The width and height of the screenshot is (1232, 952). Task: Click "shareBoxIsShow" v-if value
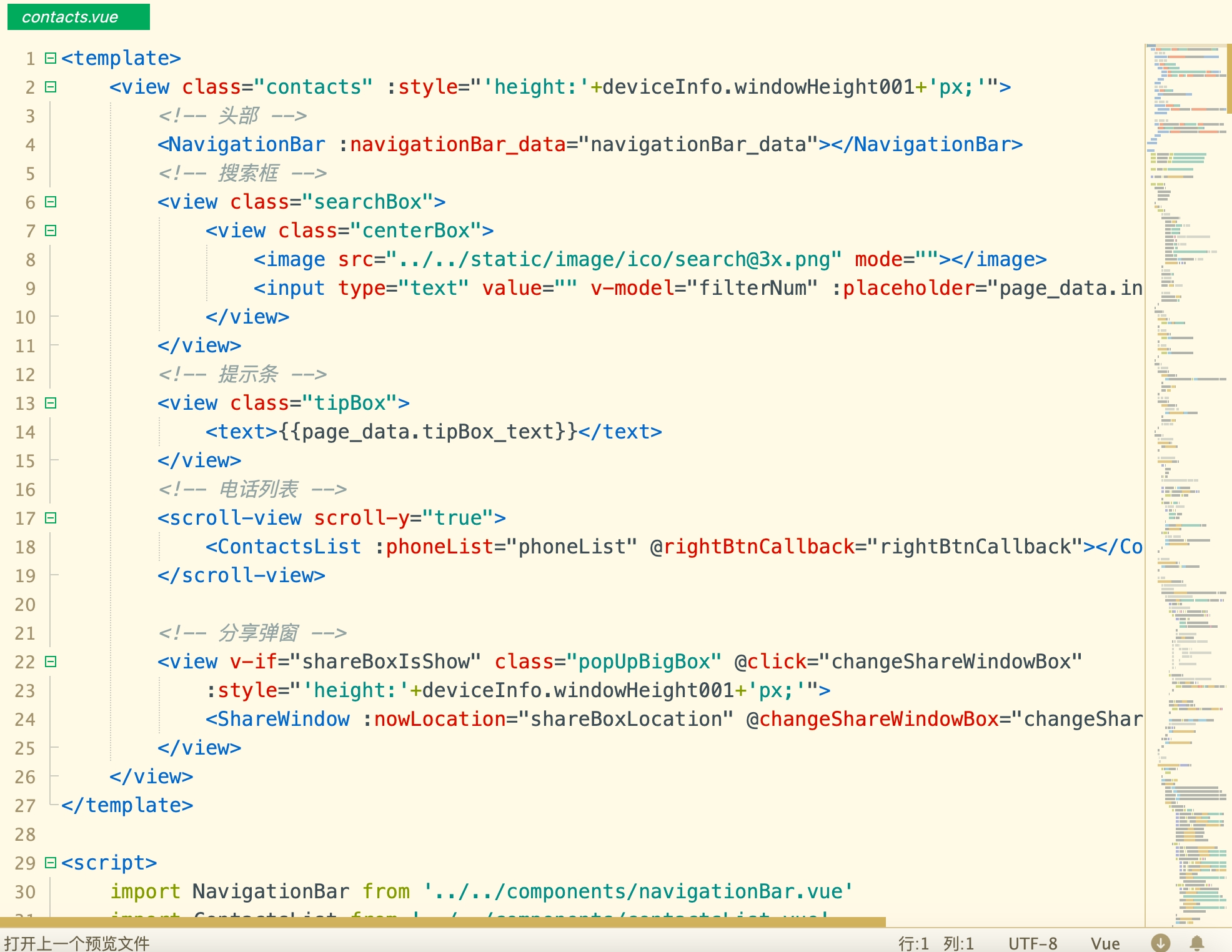(x=385, y=662)
